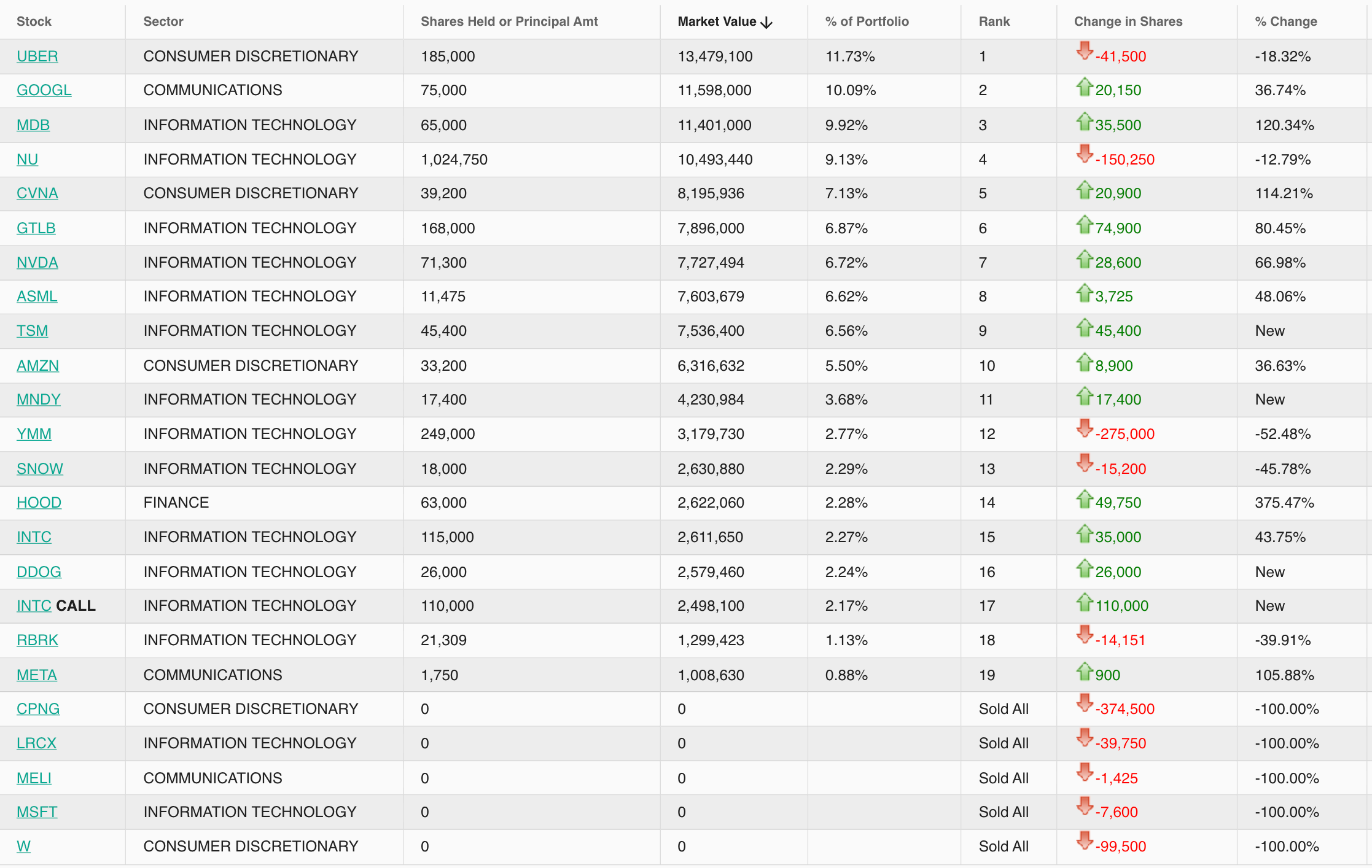Open the META ticker link

click(36, 675)
